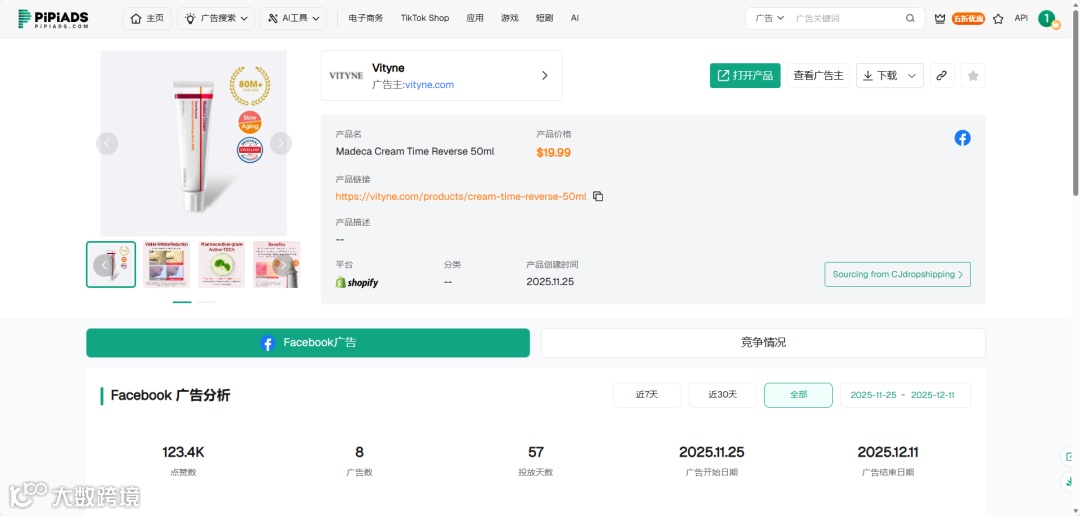
Task: Copy the product link icon
Action: point(598,196)
